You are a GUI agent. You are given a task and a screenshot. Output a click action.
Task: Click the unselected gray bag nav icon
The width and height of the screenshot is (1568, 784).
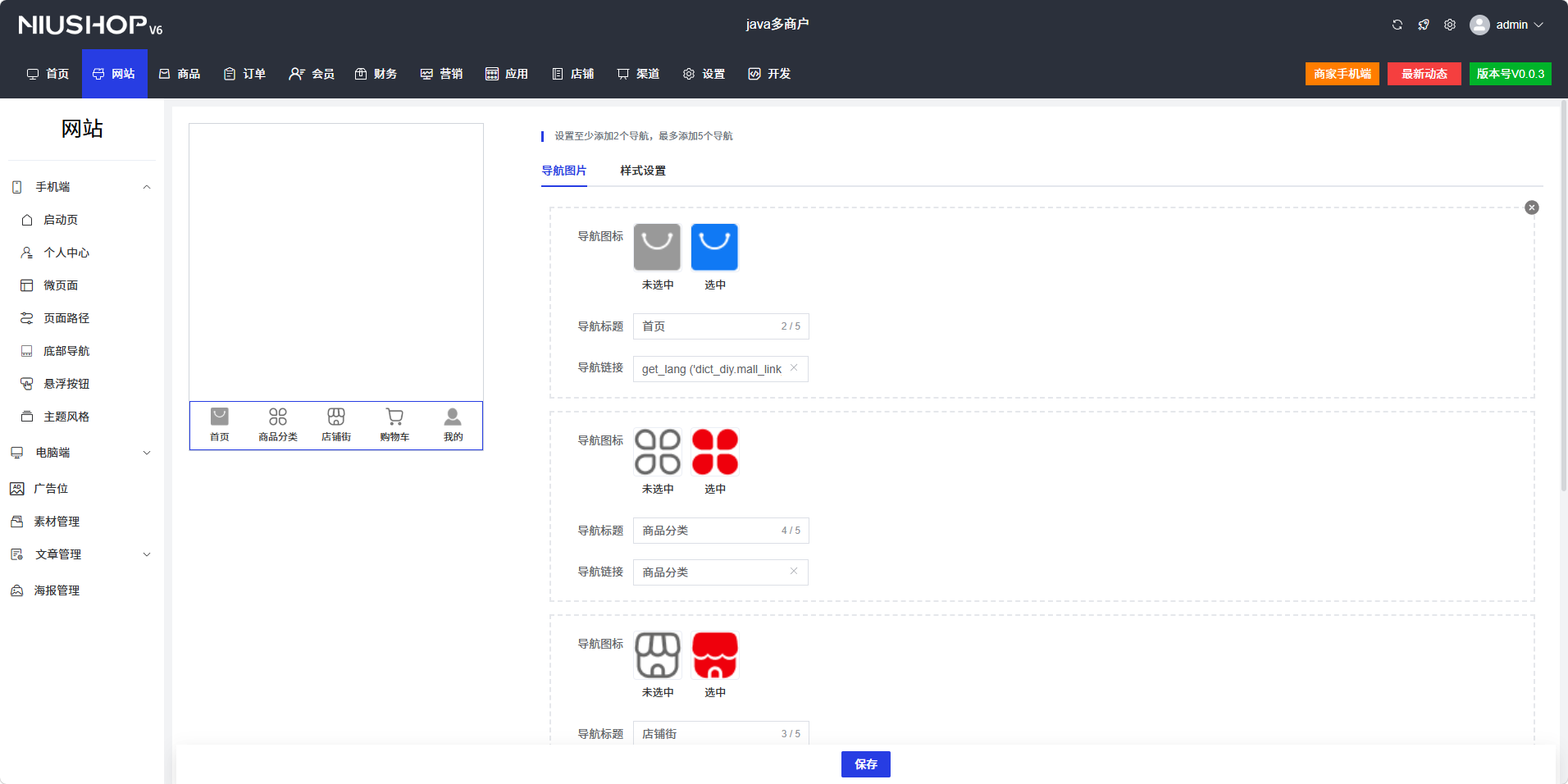pyautogui.click(x=657, y=247)
